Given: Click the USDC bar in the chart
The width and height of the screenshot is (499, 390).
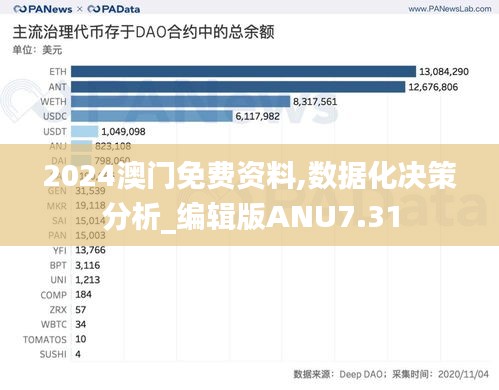Looking at the screenshot, I should (x=152, y=116).
